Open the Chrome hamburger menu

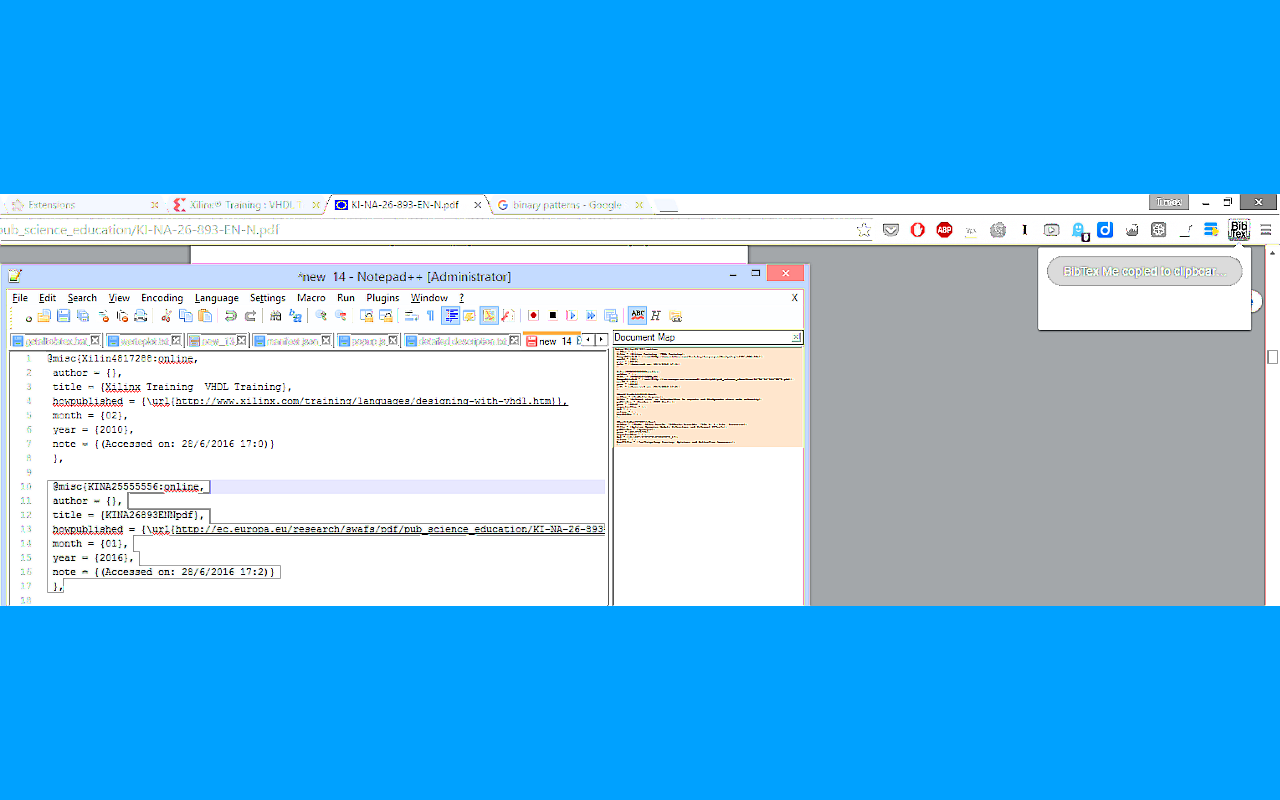point(1266,230)
